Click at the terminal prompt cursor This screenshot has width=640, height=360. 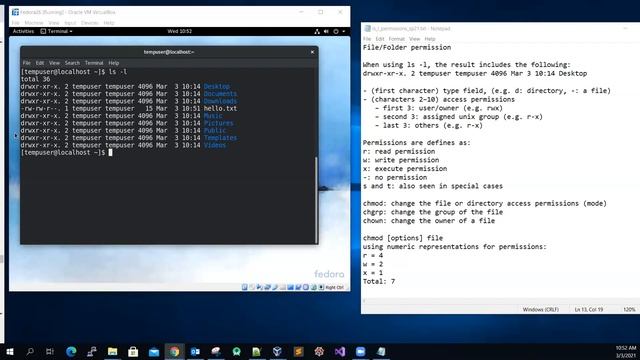click(110, 153)
